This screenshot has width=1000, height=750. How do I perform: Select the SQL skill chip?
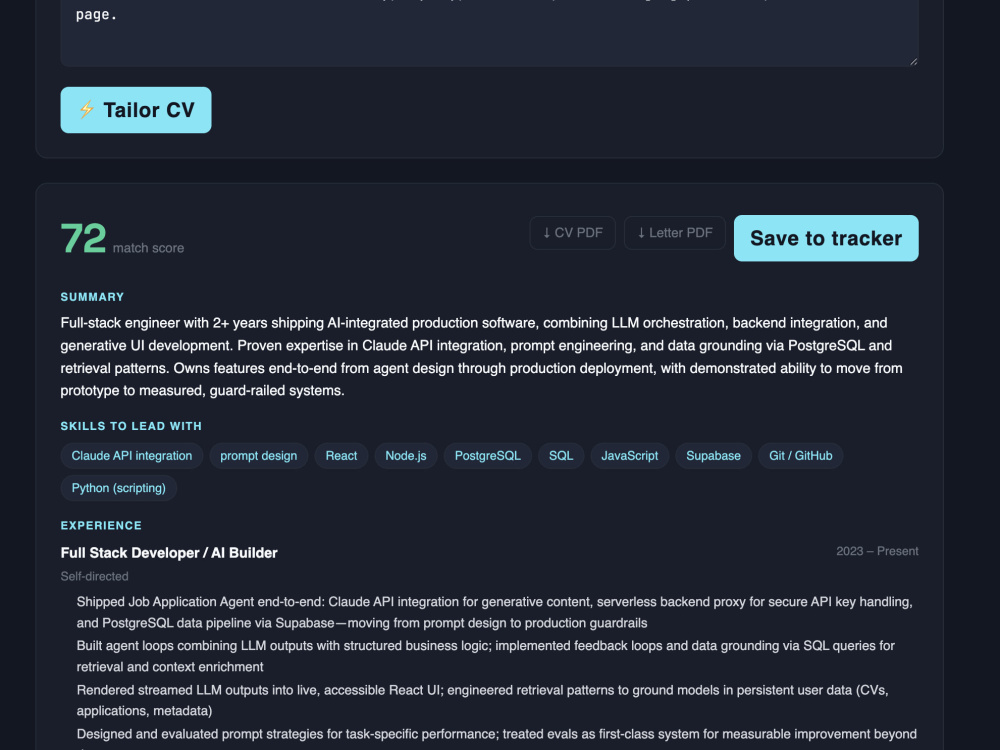point(561,456)
